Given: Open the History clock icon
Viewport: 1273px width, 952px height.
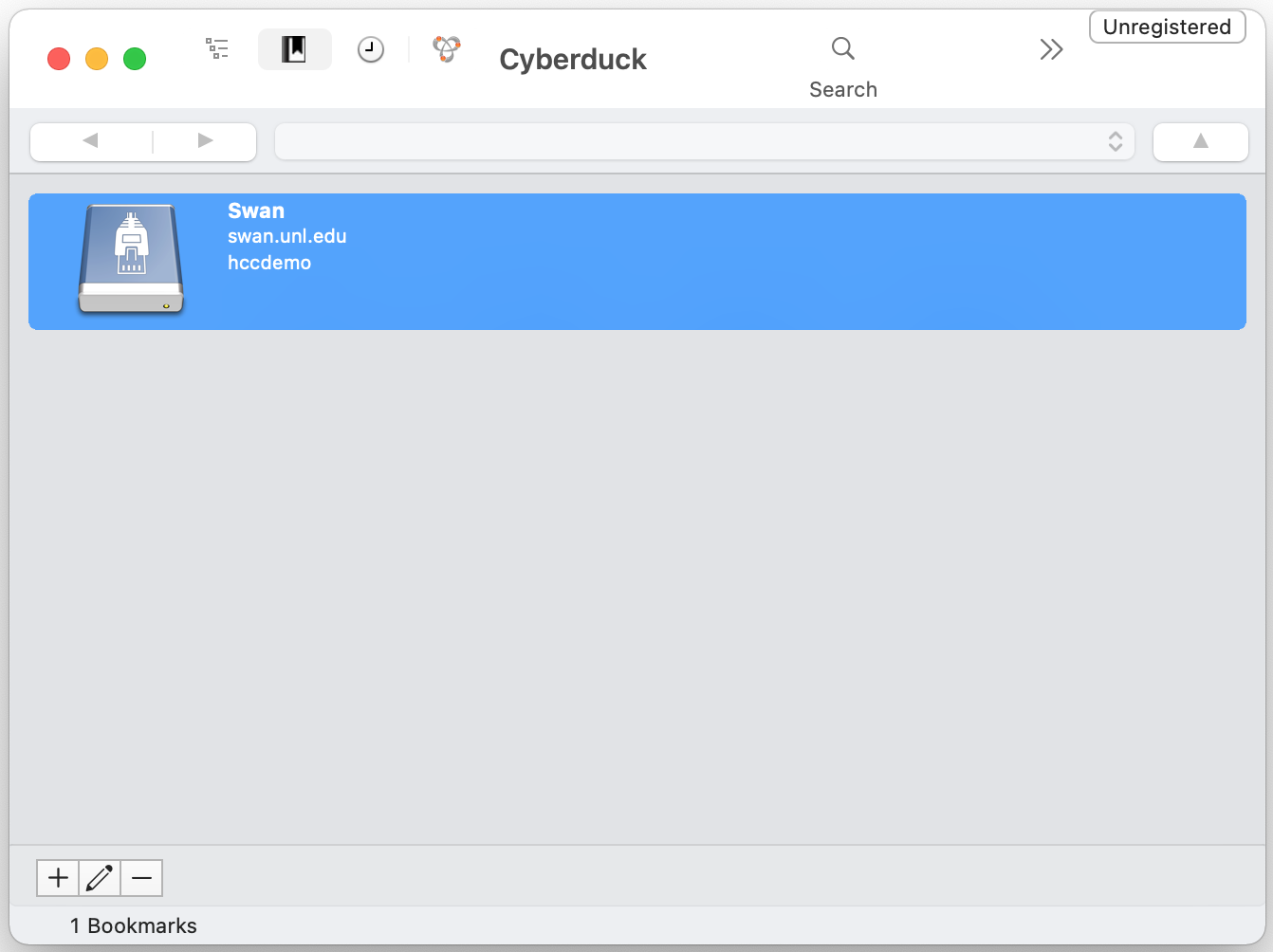Looking at the screenshot, I should 370,49.
